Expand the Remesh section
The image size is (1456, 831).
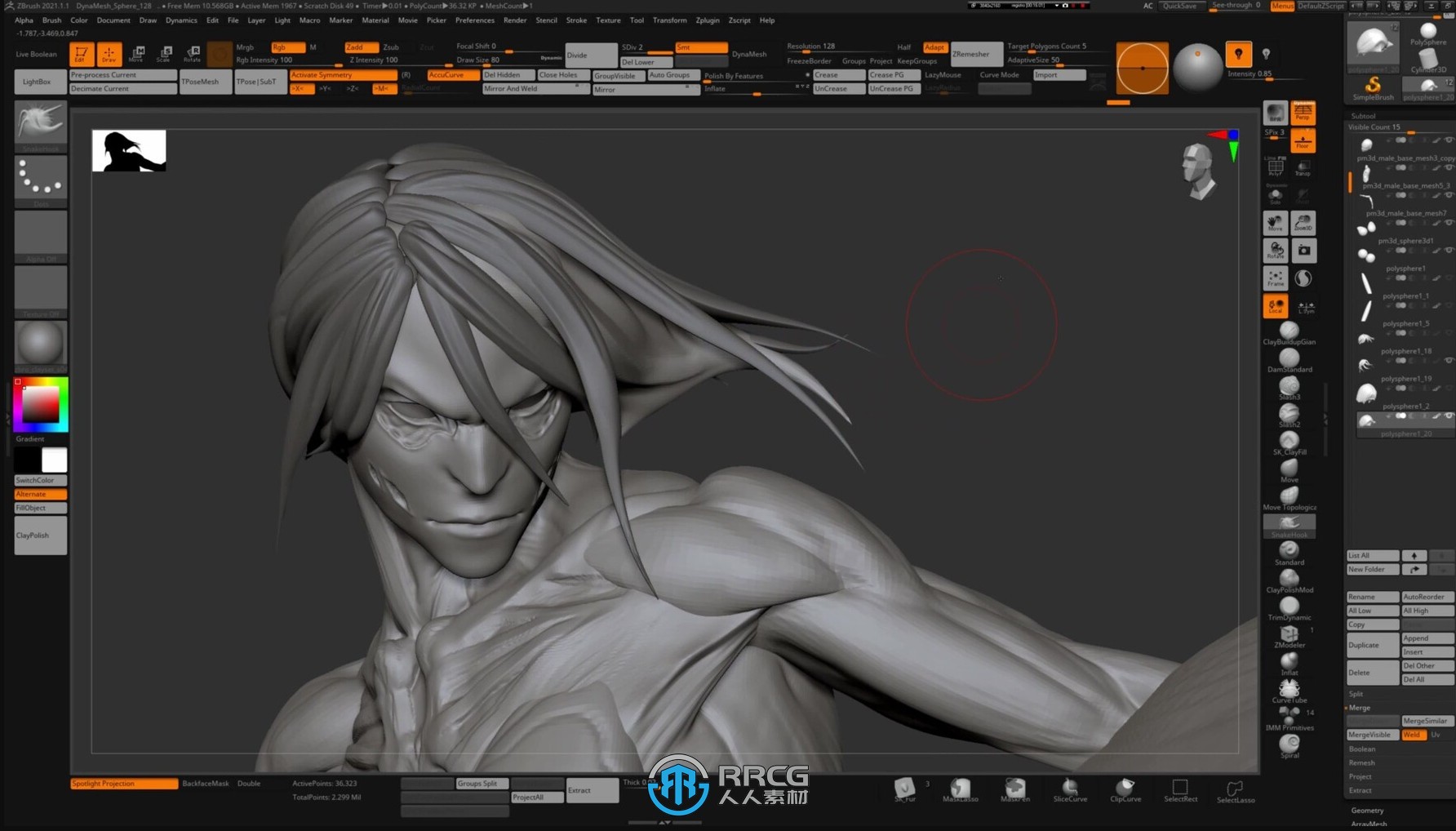pos(1362,762)
